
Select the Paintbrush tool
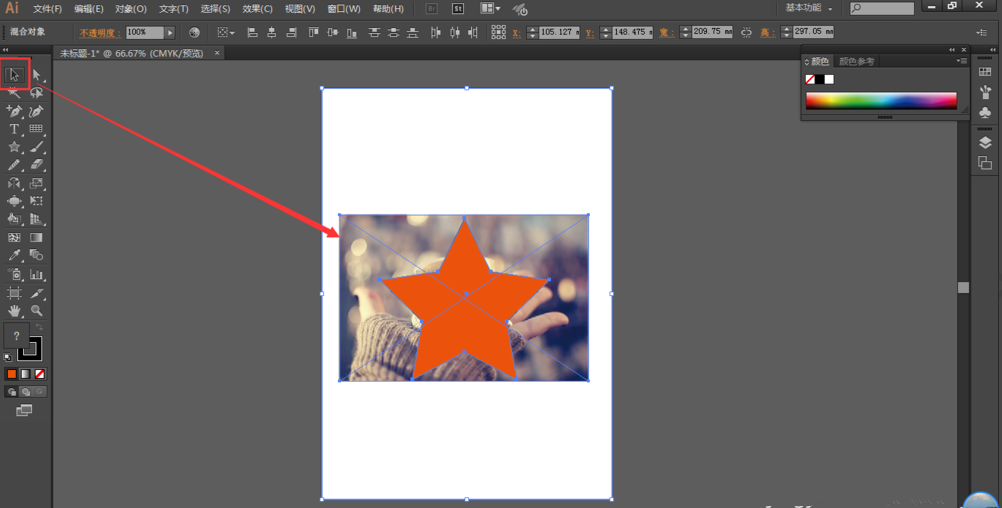coord(36,147)
